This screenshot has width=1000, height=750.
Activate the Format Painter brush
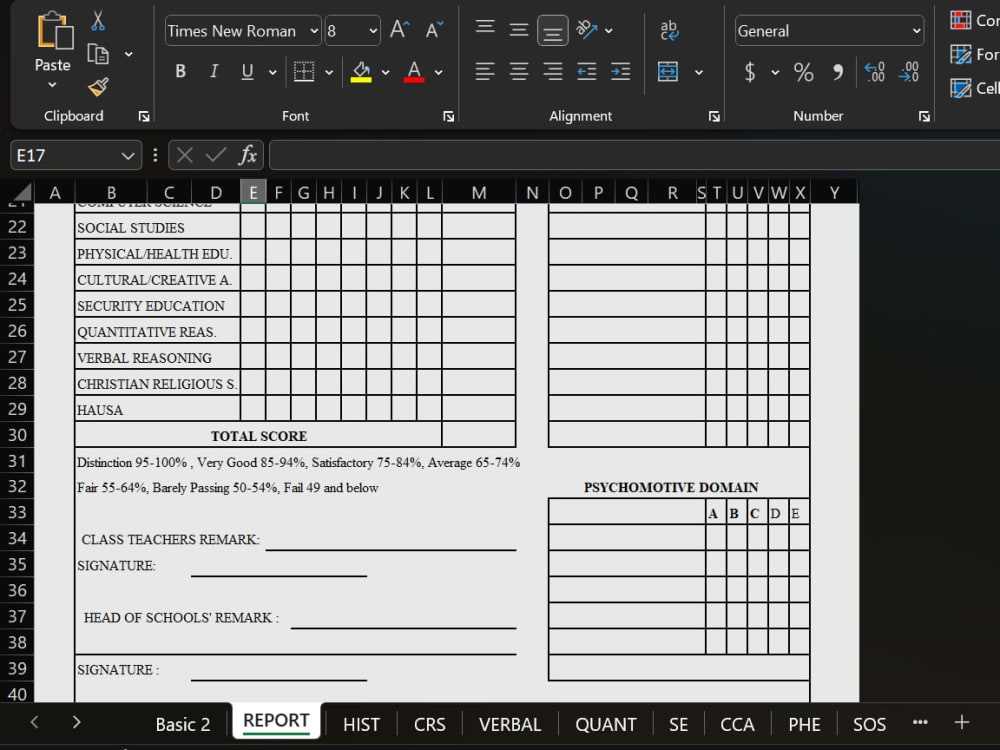pos(98,87)
